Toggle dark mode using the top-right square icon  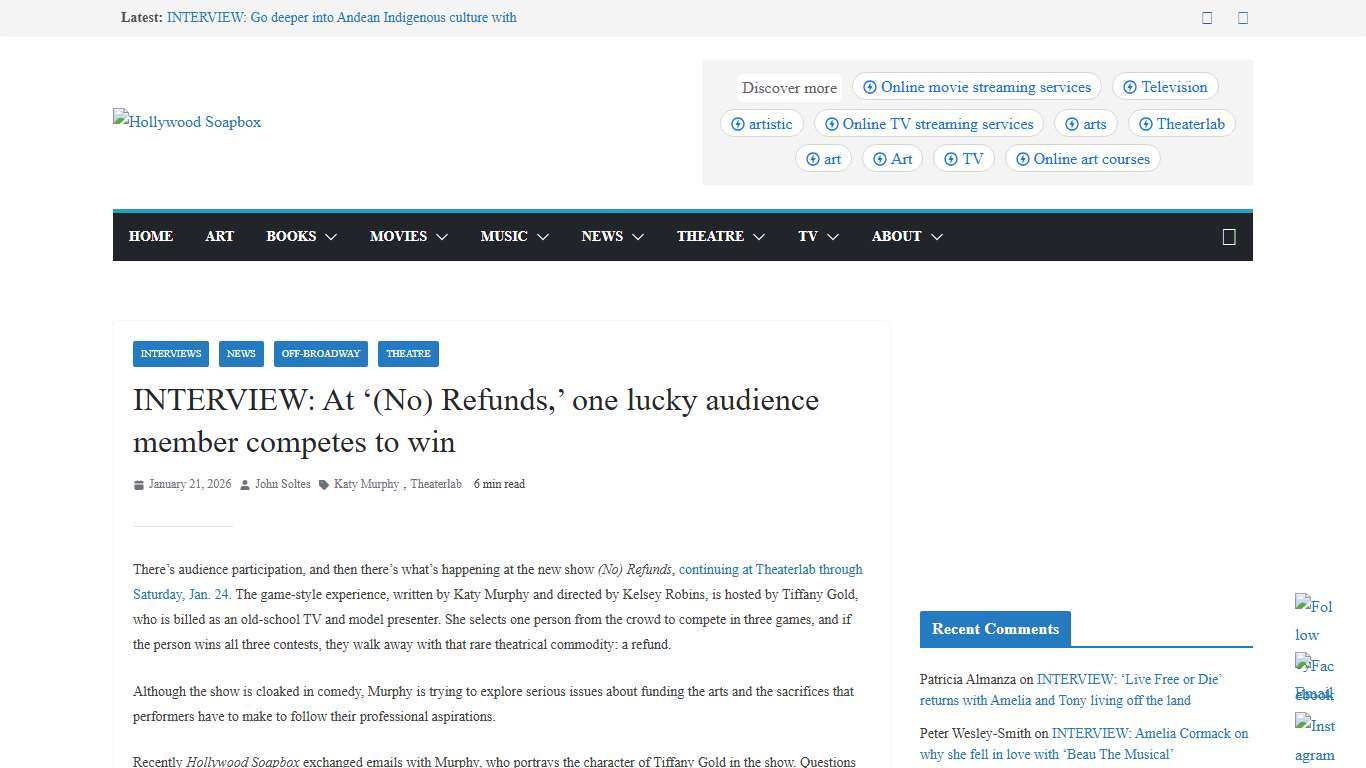pos(1243,17)
